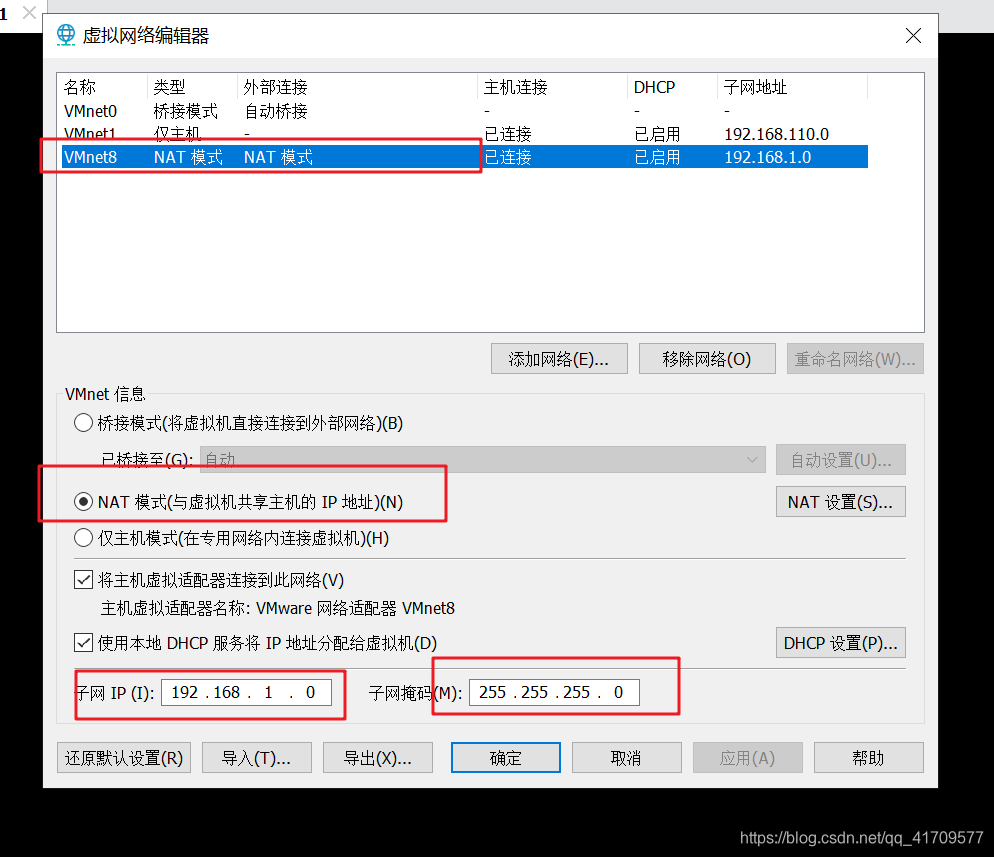The image size is (994, 857).
Task: Click the 取消 button
Action: pos(627,757)
